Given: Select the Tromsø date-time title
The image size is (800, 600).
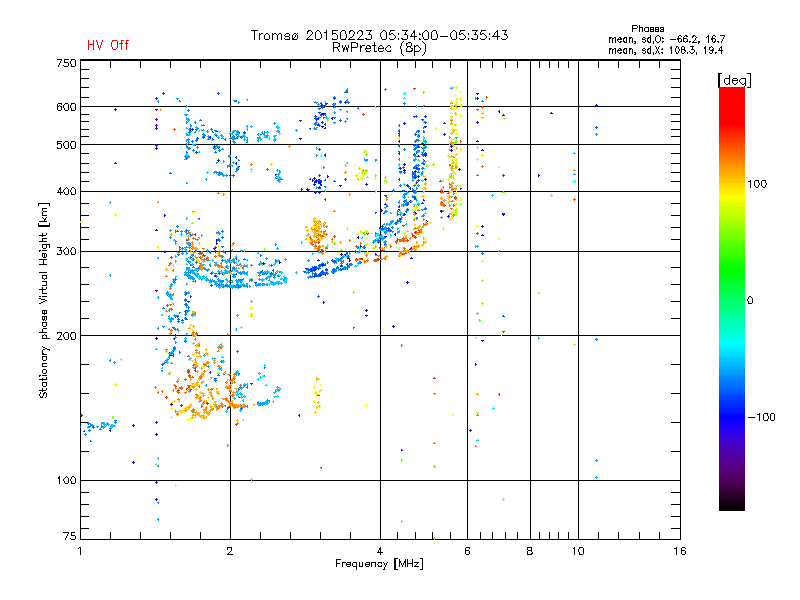Looking at the screenshot, I should tap(379, 35).
